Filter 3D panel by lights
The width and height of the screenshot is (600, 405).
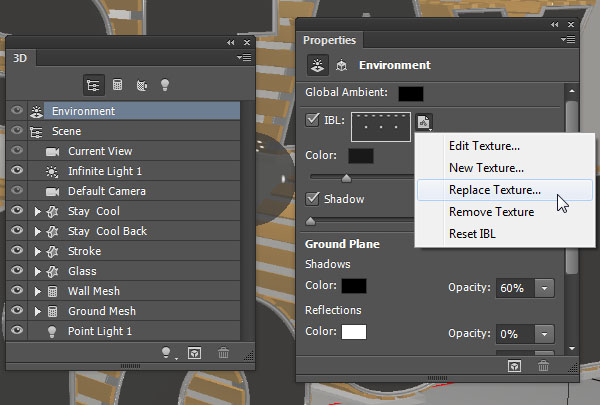(x=165, y=85)
